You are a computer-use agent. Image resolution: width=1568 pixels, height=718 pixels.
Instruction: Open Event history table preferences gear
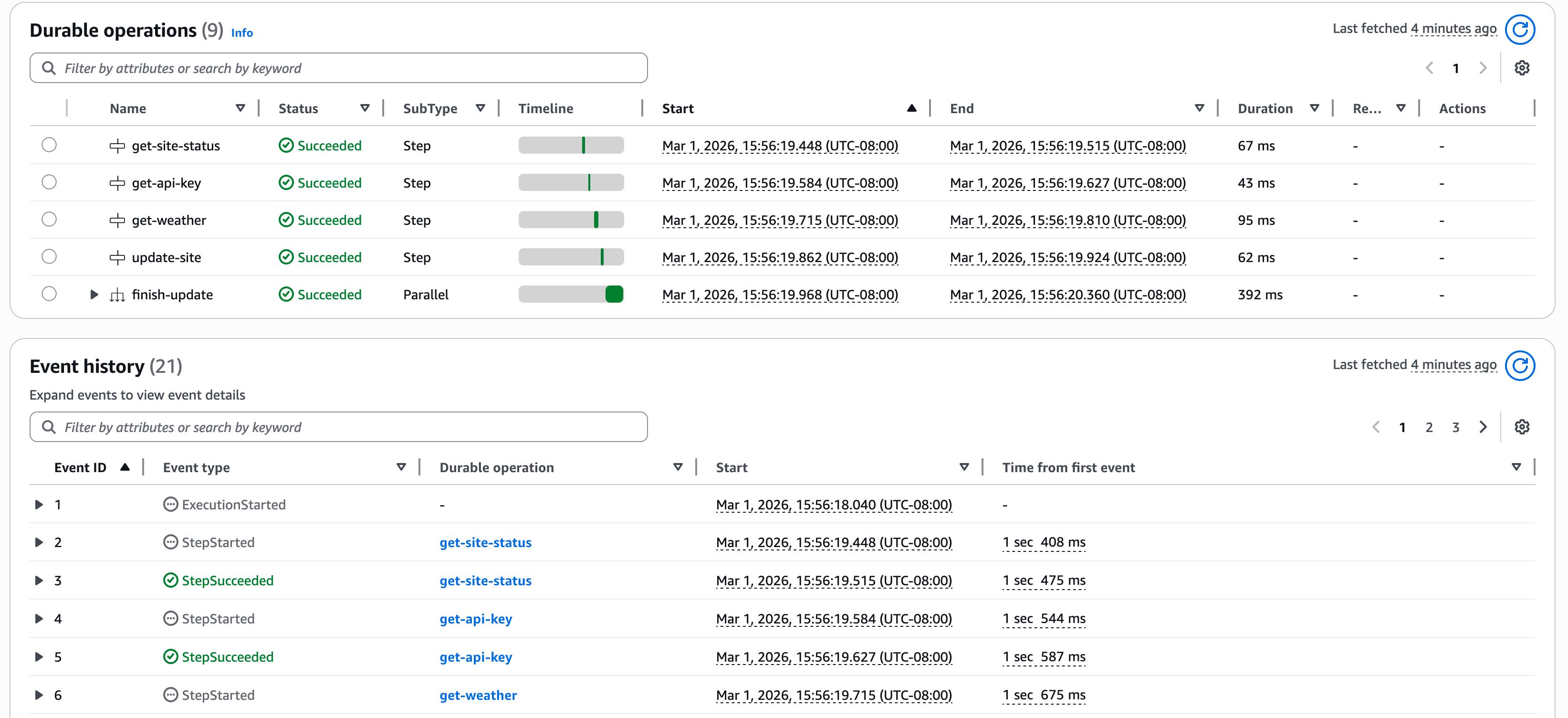1522,427
